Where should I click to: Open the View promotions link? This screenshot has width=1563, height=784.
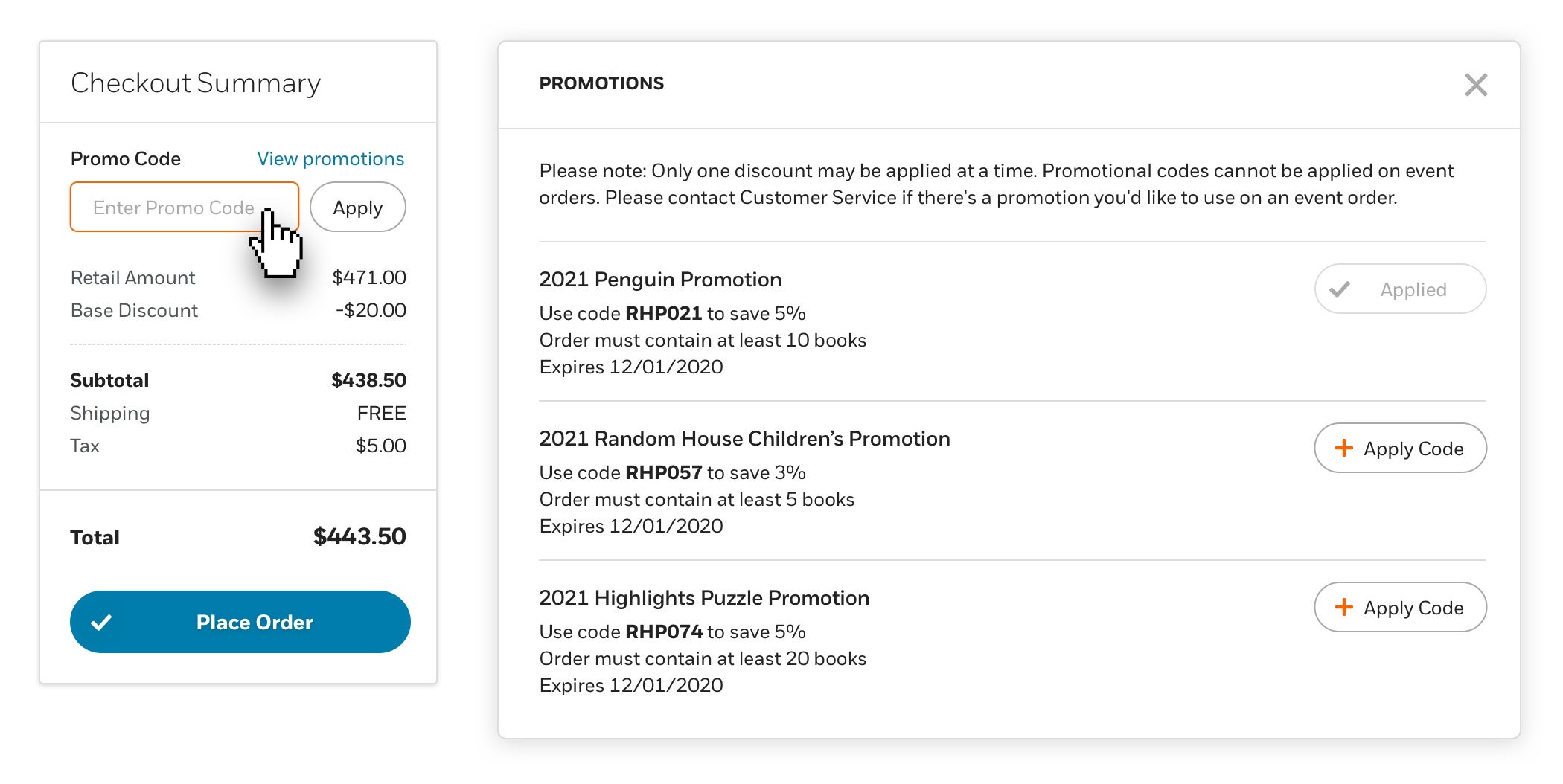[330, 158]
